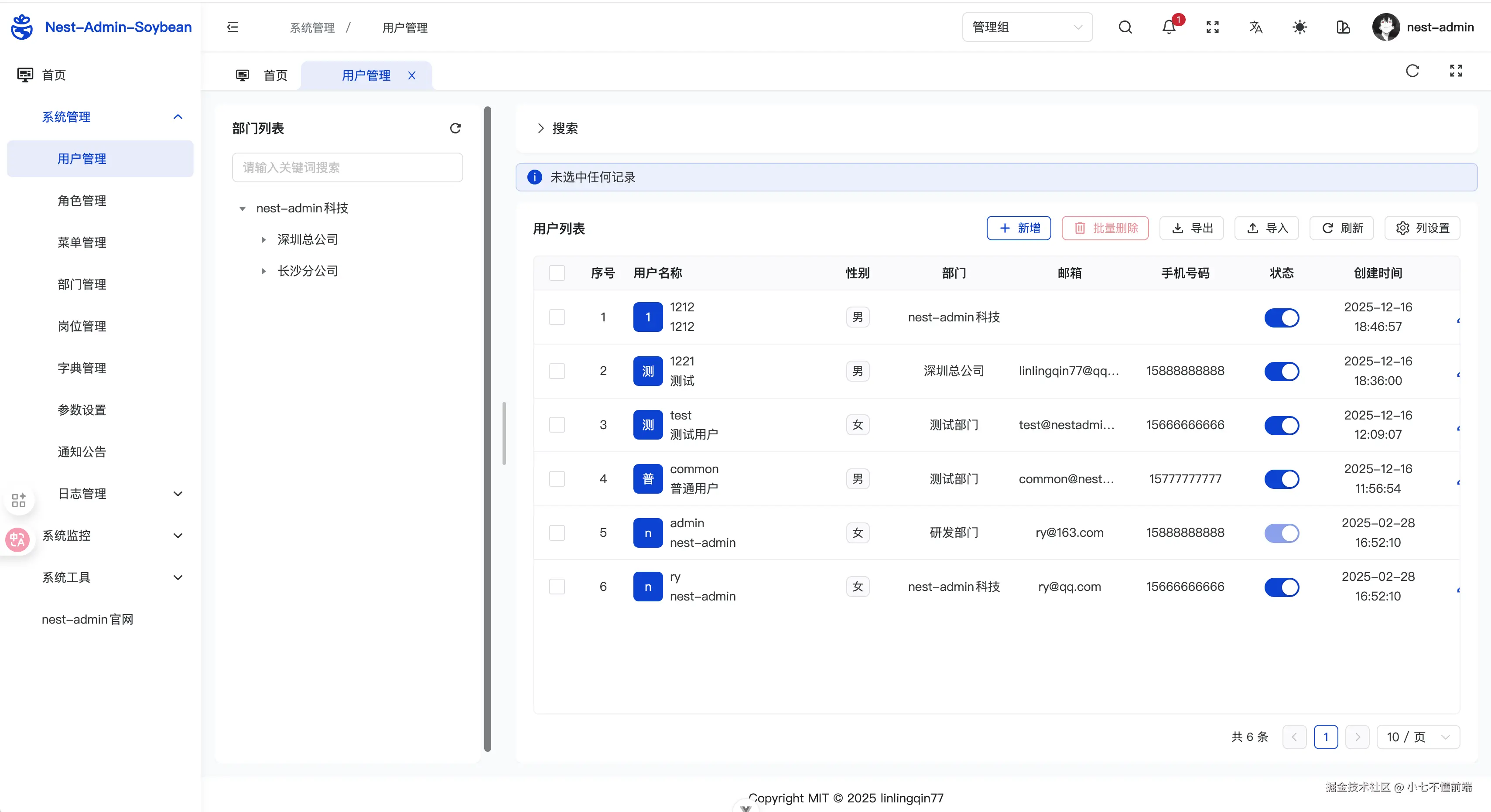Click the 导出 button
This screenshot has width=1491, height=812.
pyautogui.click(x=1191, y=228)
